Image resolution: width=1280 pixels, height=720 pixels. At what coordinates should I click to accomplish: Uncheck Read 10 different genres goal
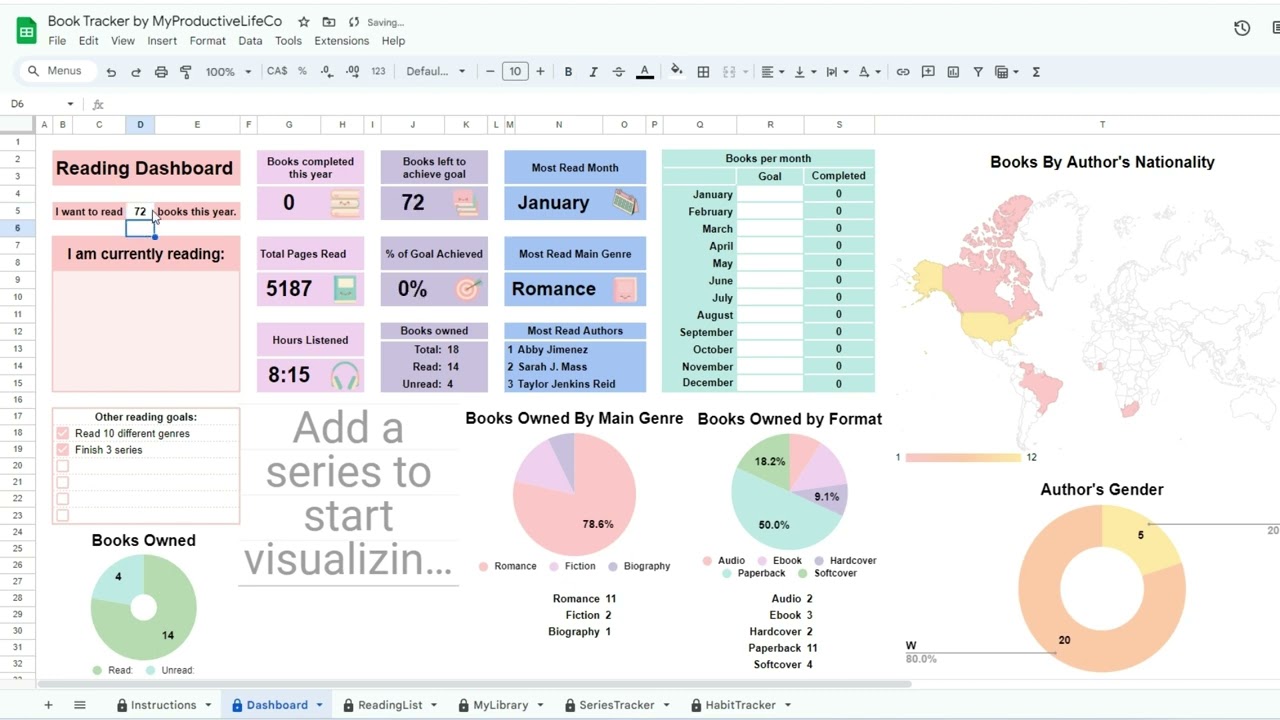point(63,433)
